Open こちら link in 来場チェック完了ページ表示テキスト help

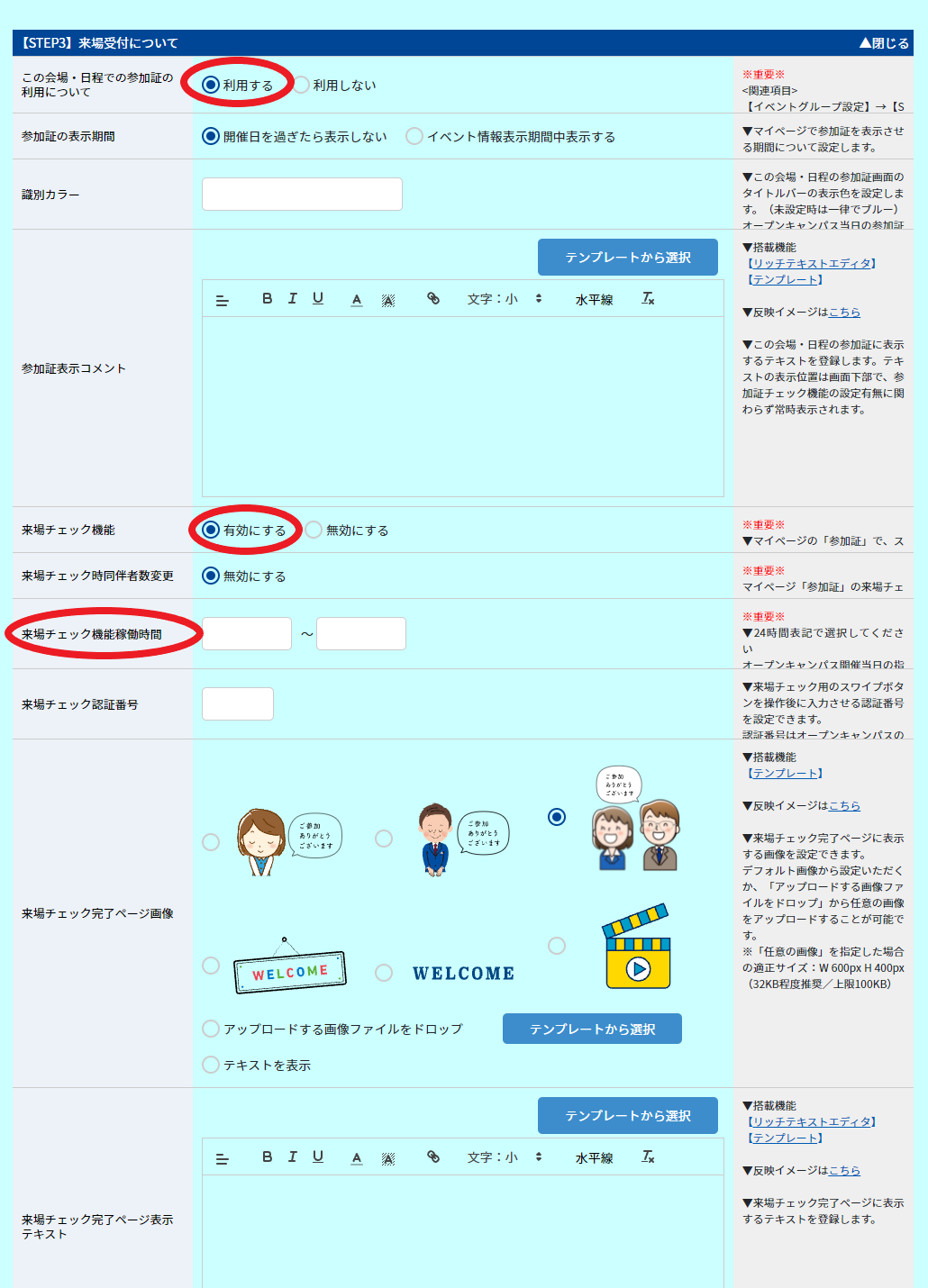click(x=844, y=1171)
